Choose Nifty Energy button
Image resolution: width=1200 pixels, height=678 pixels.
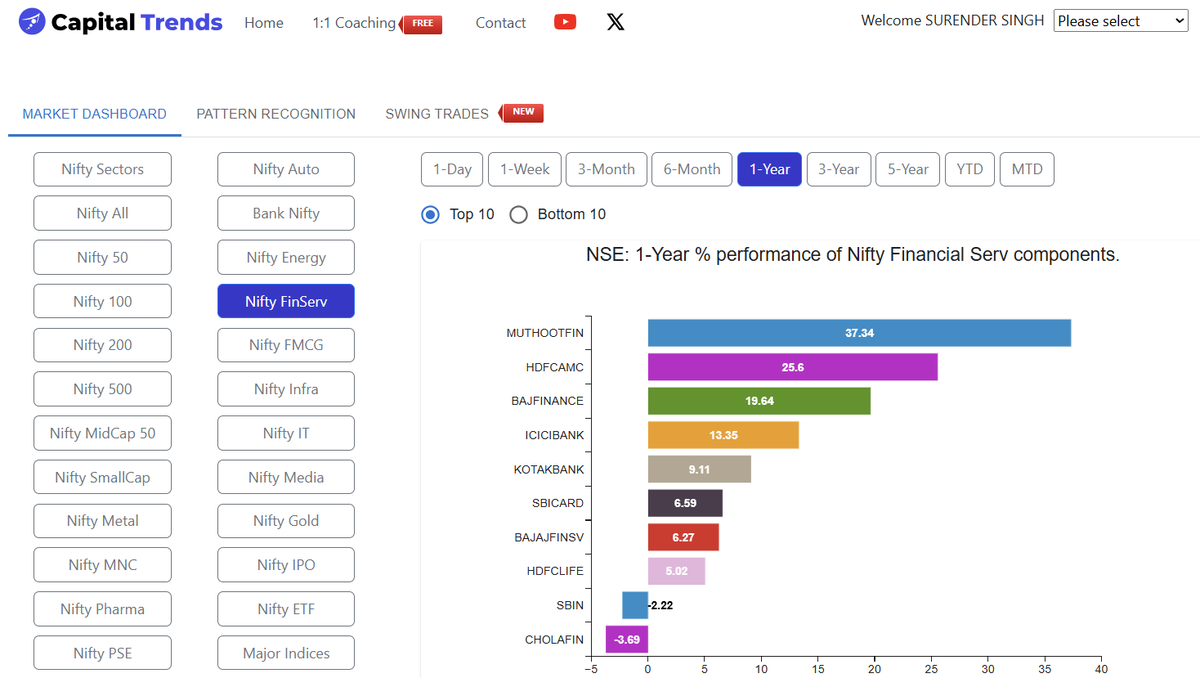[286, 257]
